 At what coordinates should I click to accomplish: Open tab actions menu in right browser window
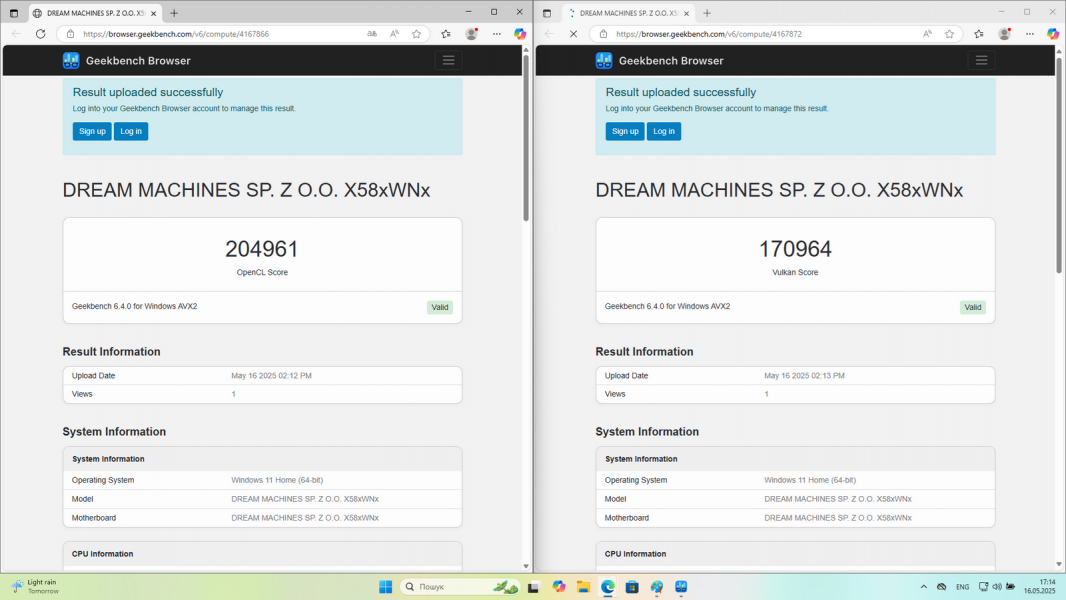click(547, 13)
